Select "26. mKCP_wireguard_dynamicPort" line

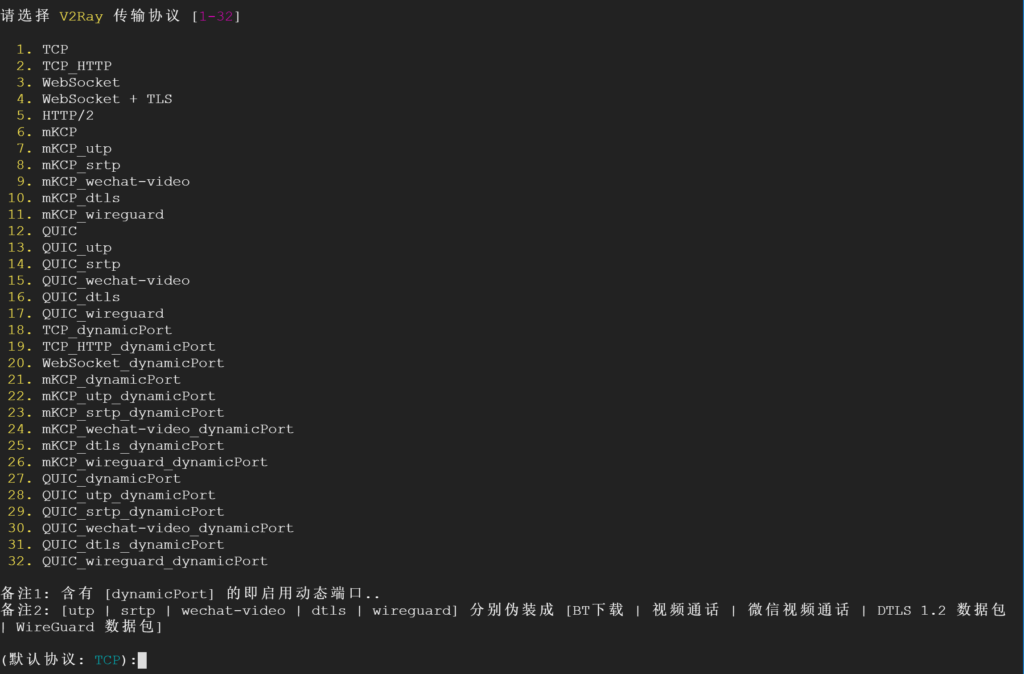click(x=138, y=462)
